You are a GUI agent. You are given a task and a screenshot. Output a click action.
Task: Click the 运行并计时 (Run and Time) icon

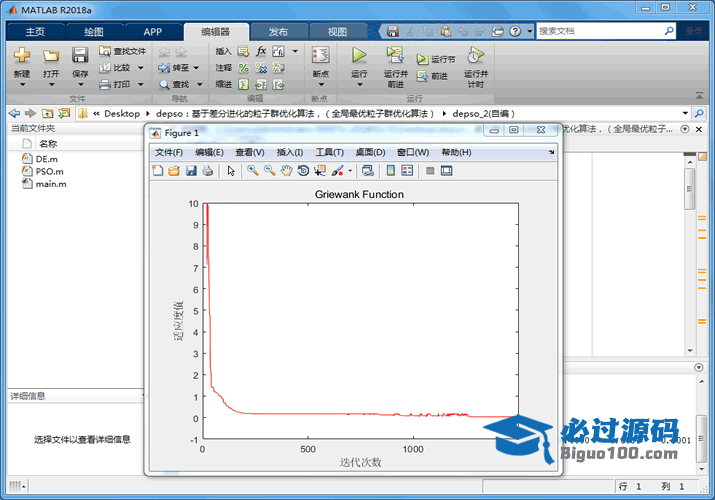pyautogui.click(x=476, y=55)
